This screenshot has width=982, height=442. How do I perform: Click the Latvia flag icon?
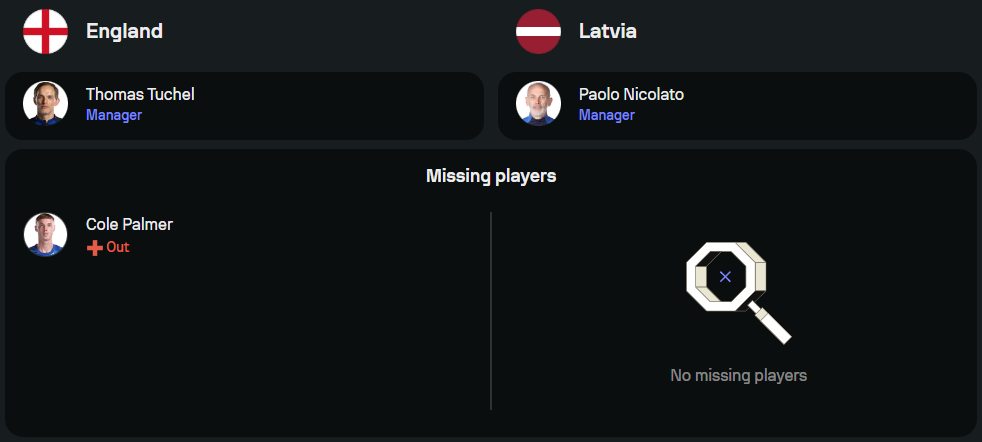click(x=539, y=31)
